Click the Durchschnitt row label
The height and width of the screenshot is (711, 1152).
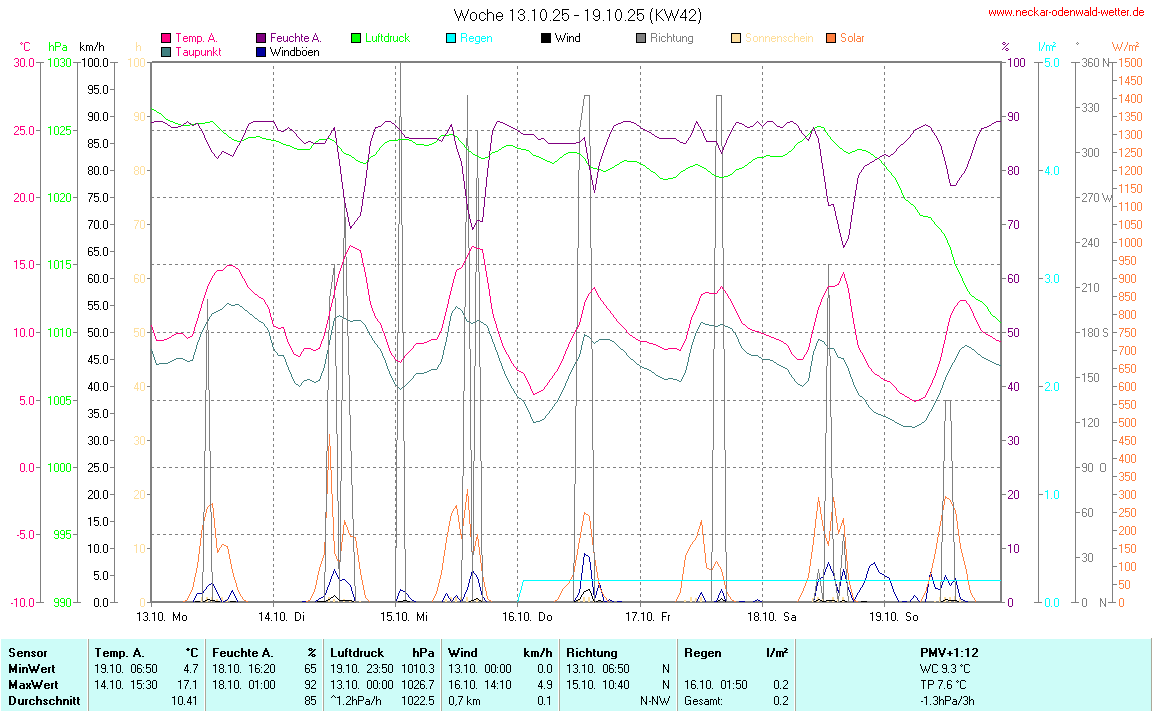(x=41, y=701)
